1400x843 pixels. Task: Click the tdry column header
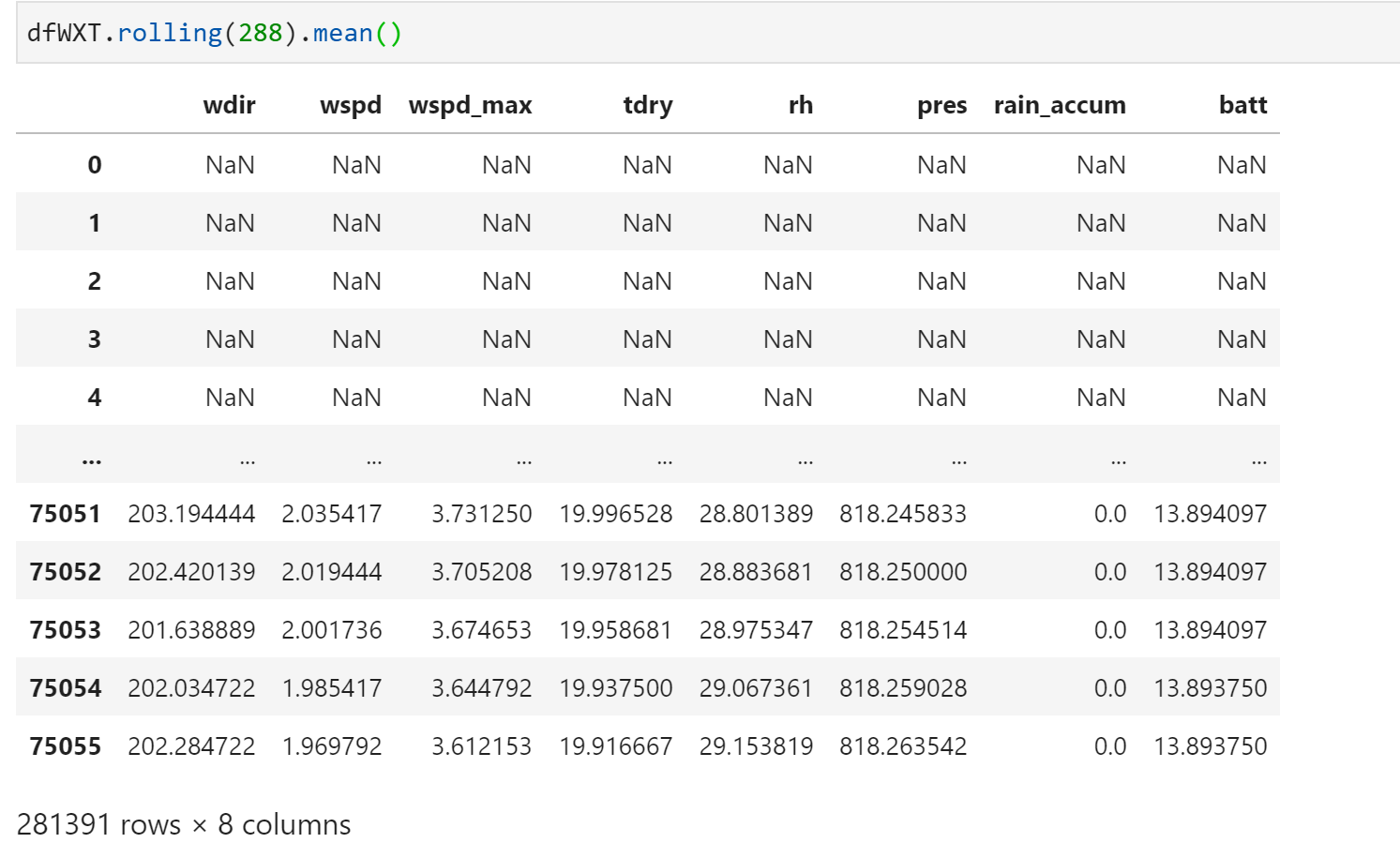(648, 105)
